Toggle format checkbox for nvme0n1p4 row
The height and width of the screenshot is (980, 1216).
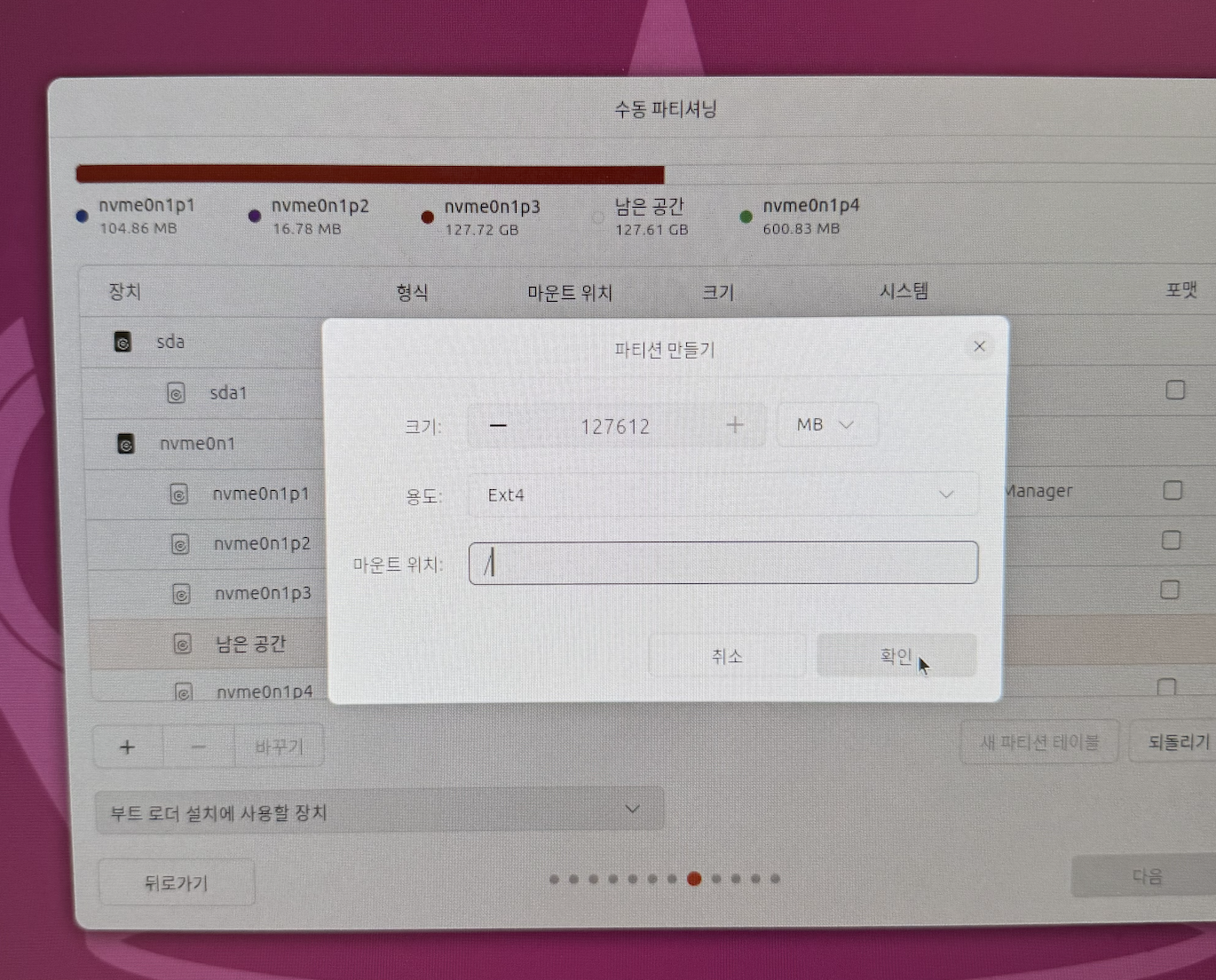(1166, 688)
